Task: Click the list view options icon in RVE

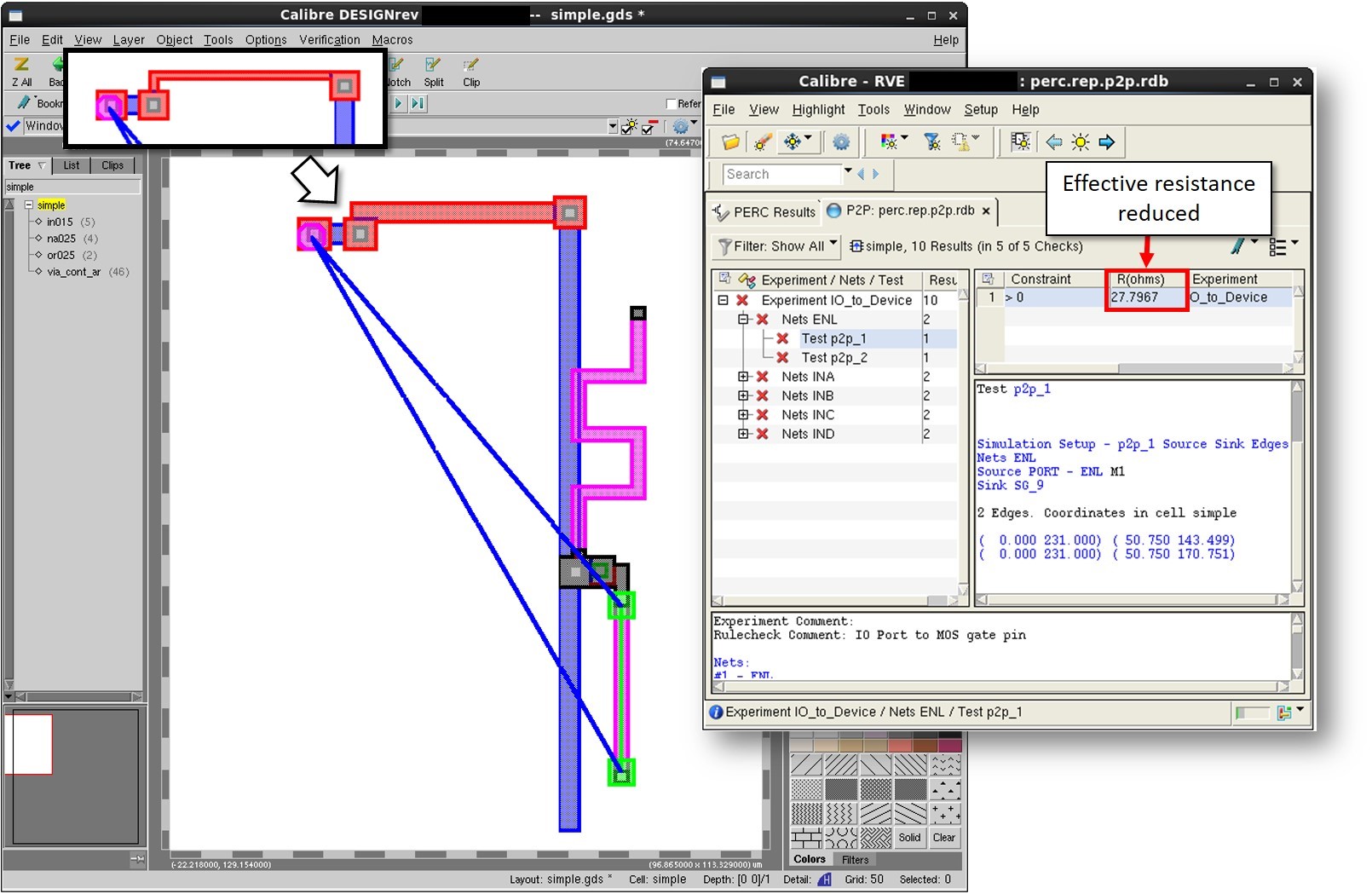Action: 1277,246
